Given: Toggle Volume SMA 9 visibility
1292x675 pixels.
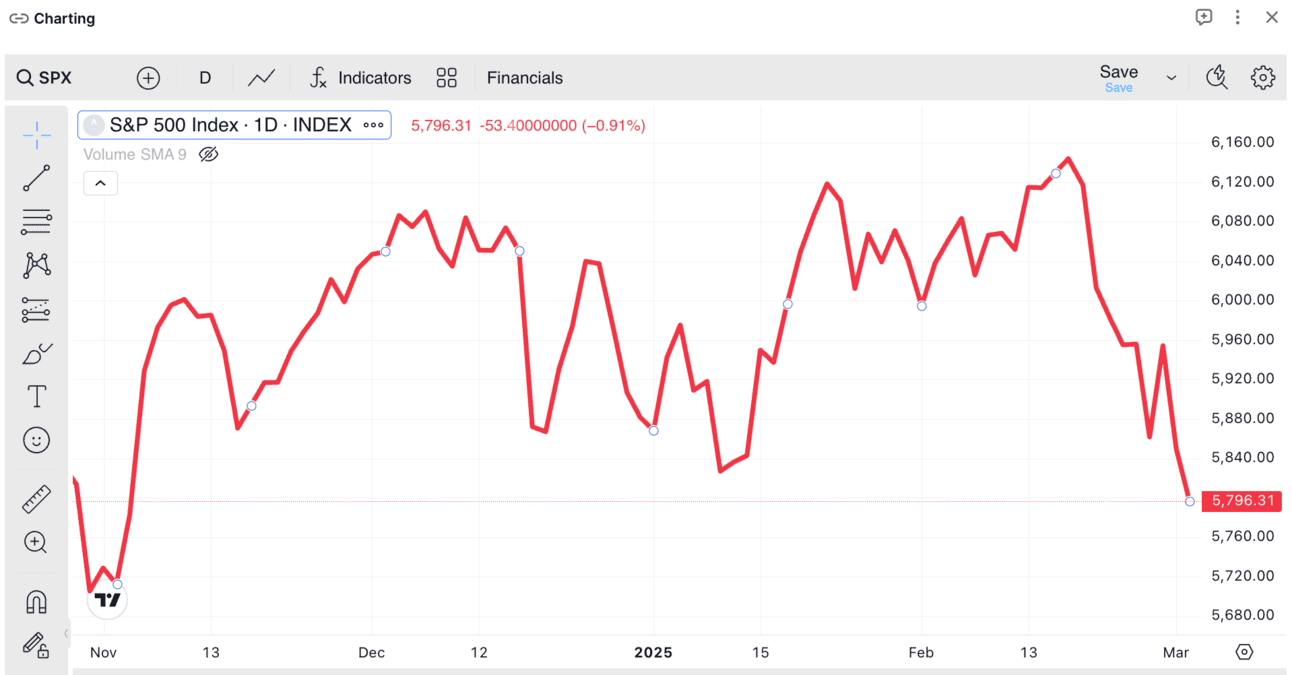Looking at the screenshot, I should coord(208,154).
